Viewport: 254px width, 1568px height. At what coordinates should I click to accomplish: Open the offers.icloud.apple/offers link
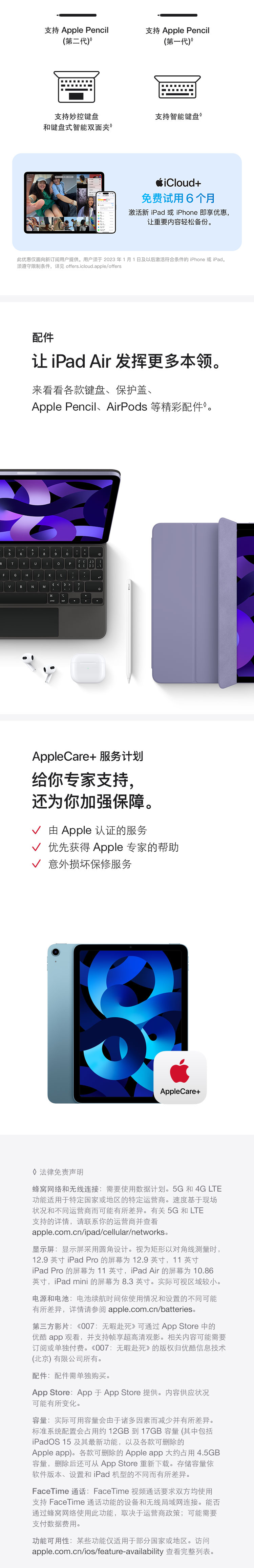[x=93, y=266]
